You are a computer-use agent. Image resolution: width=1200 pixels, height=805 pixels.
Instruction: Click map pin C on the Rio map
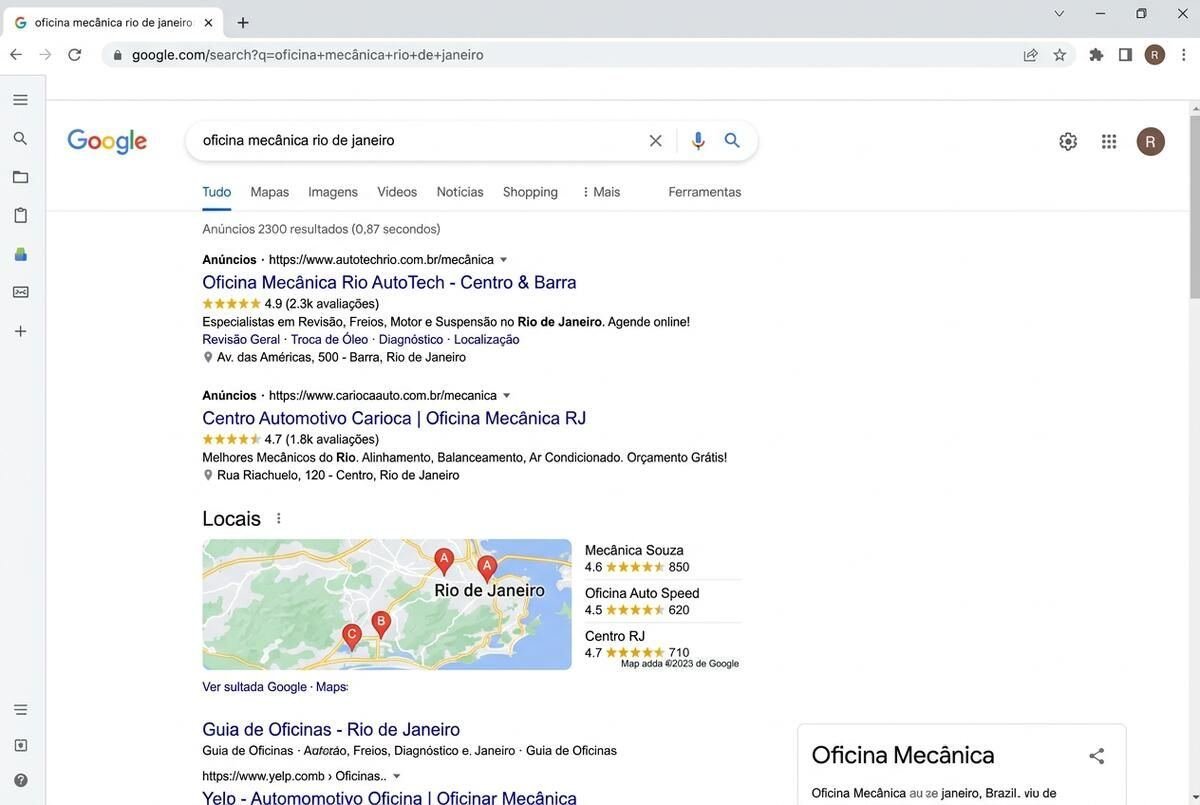pos(352,636)
